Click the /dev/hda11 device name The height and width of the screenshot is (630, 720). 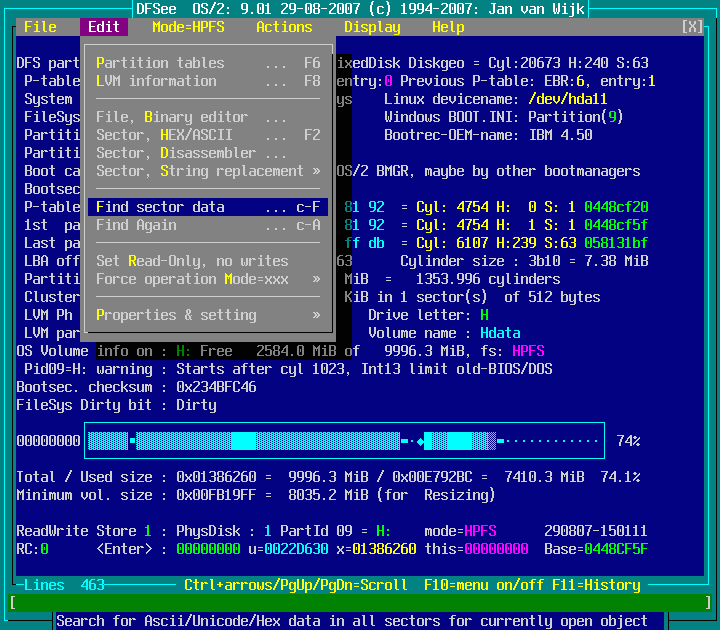click(568, 99)
